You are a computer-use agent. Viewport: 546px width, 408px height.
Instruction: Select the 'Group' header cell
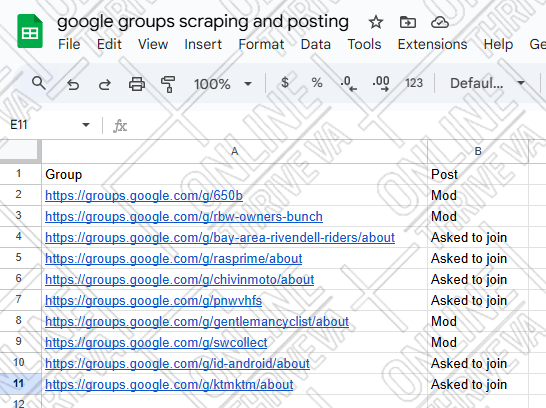[234, 174]
